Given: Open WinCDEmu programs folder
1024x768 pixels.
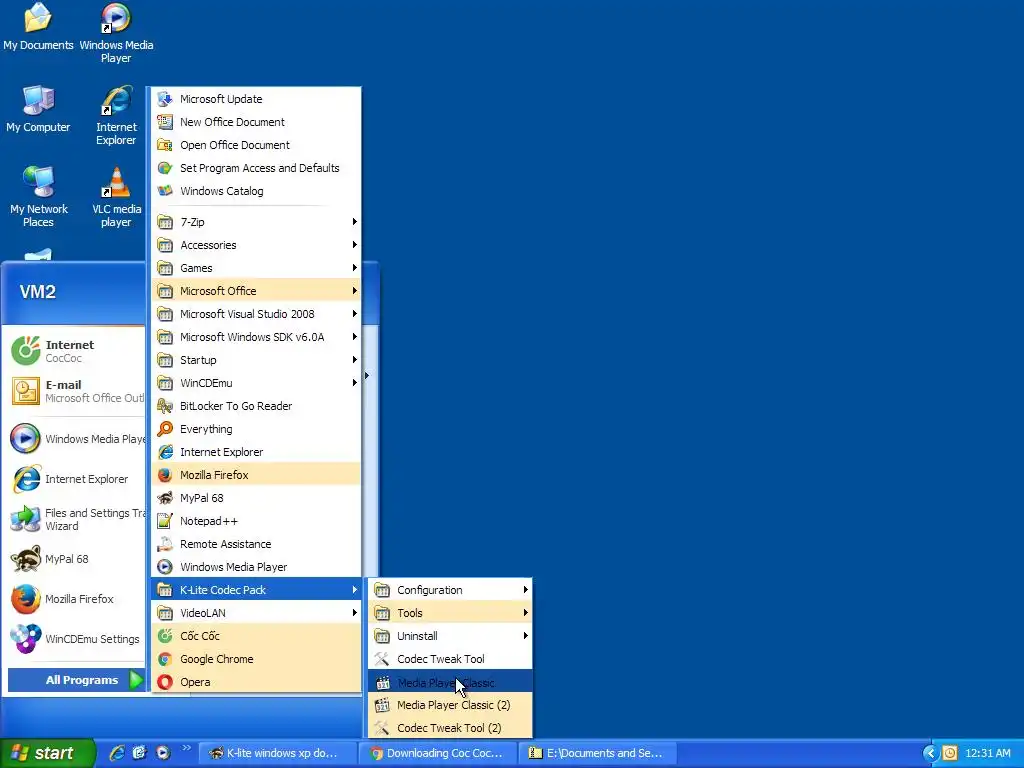Looking at the screenshot, I should click(256, 383).
